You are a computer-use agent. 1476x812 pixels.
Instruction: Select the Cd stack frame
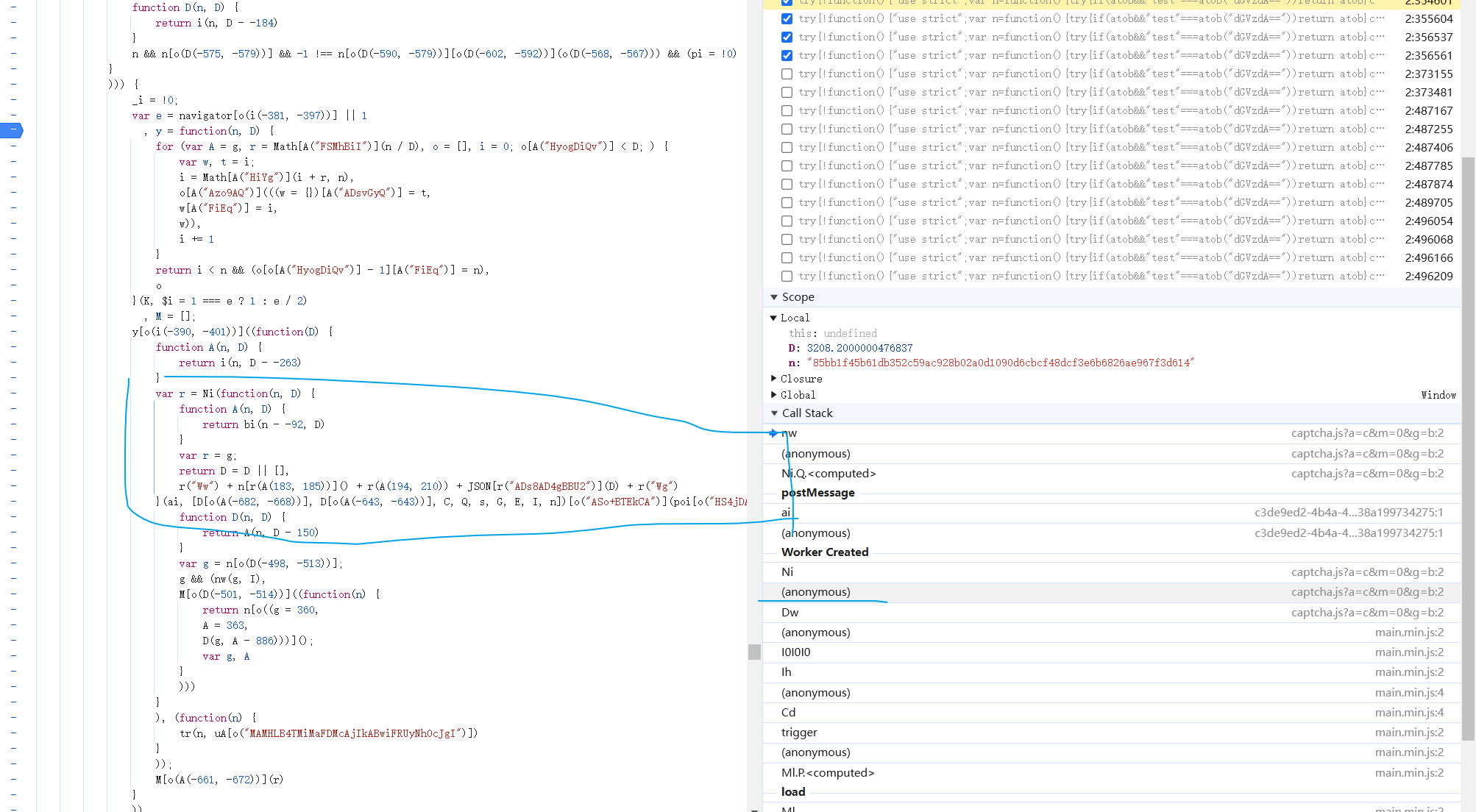(x=1111, y=713)
